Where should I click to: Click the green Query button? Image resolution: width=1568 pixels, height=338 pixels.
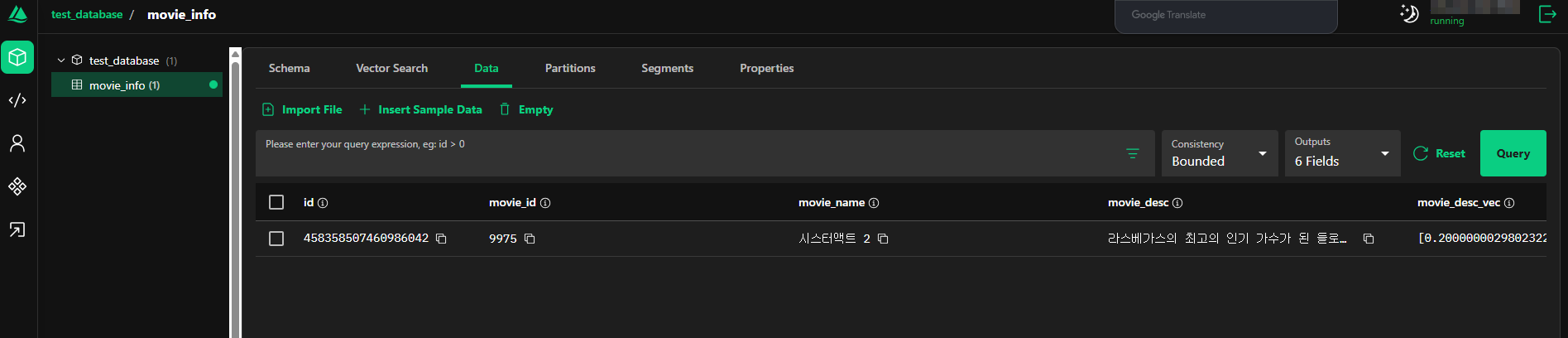click(x=1513, y=153)
